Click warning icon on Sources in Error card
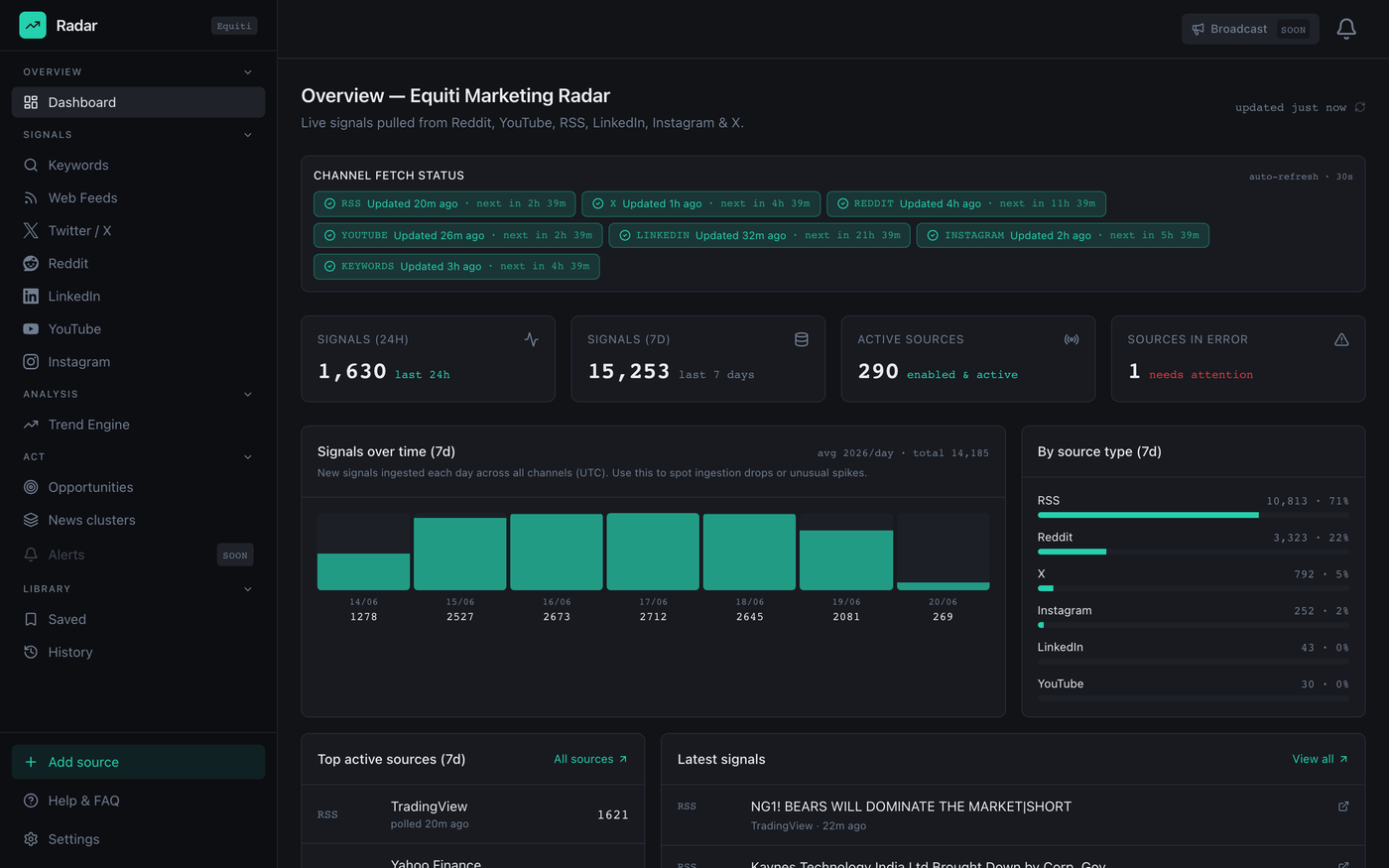This screenshot has width=1389, height=868. [1341, 339]
